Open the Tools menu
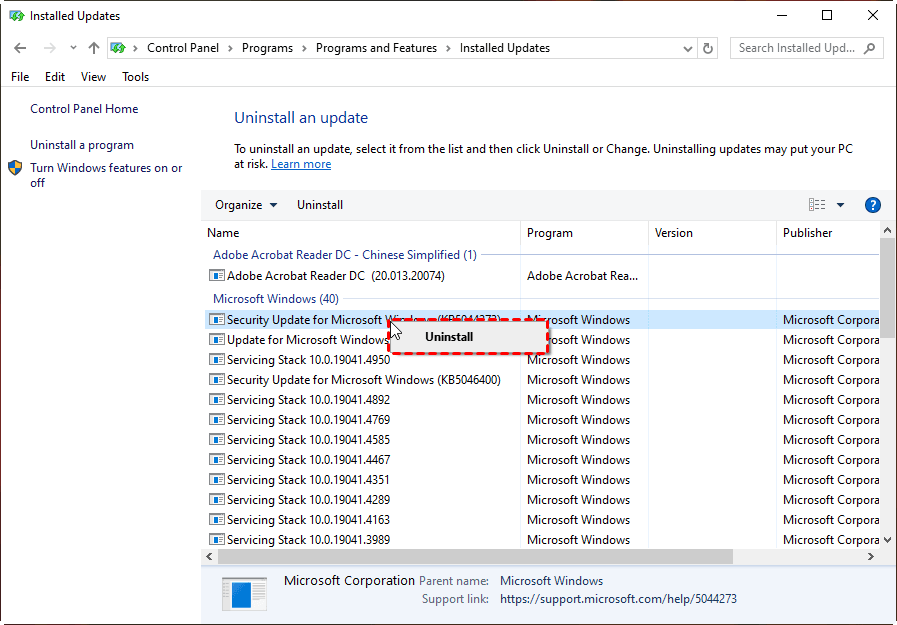 click(x=136, y=77)
